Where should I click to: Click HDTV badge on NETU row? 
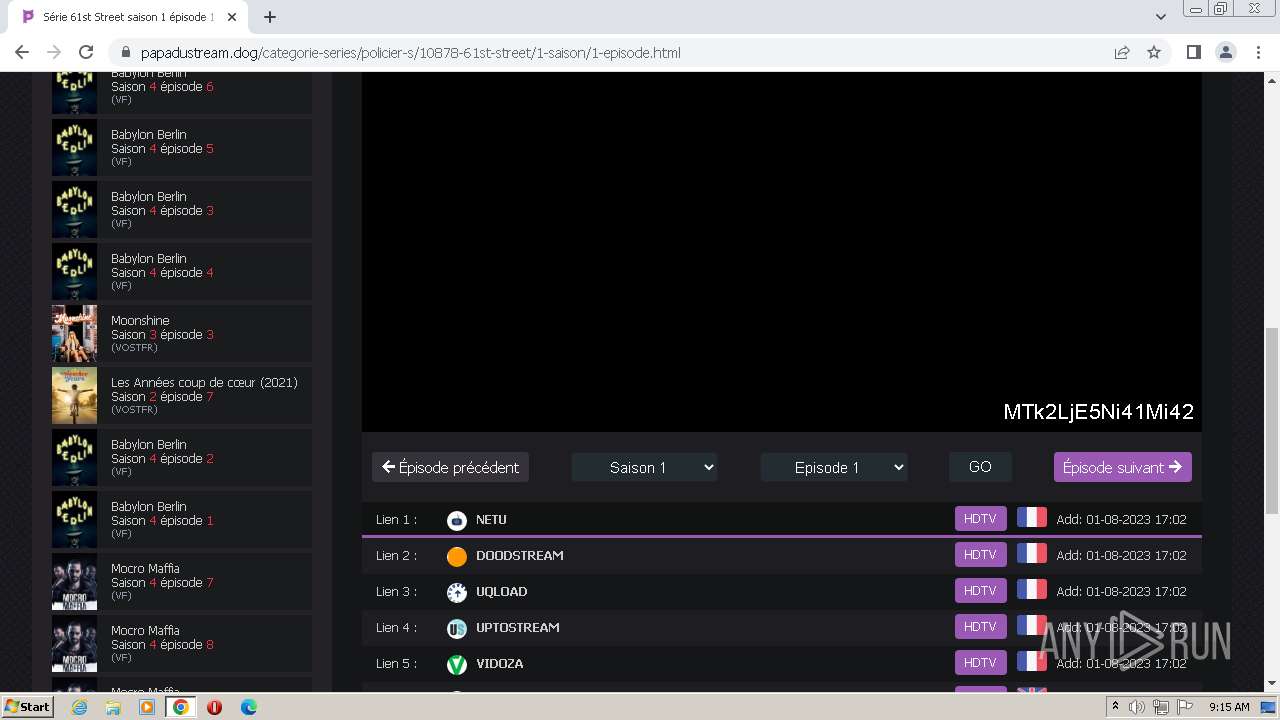pos(980,518)
